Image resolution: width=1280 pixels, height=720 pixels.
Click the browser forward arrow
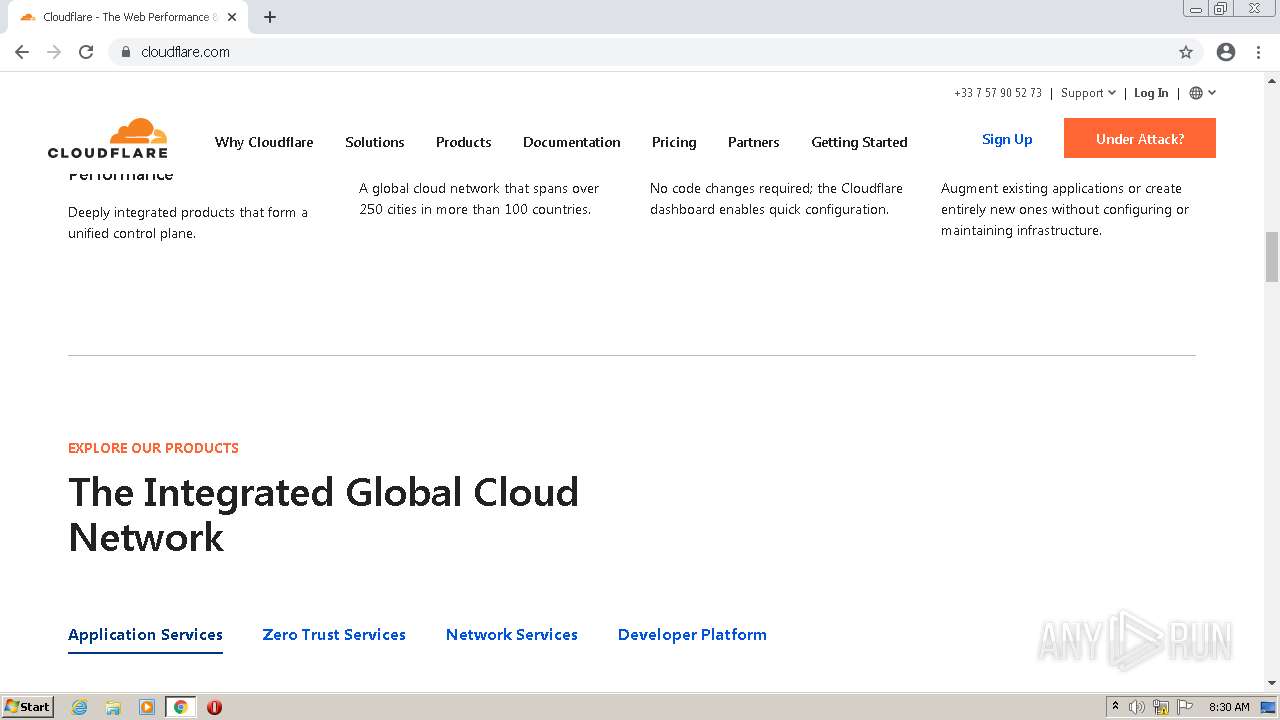(54, 52)
